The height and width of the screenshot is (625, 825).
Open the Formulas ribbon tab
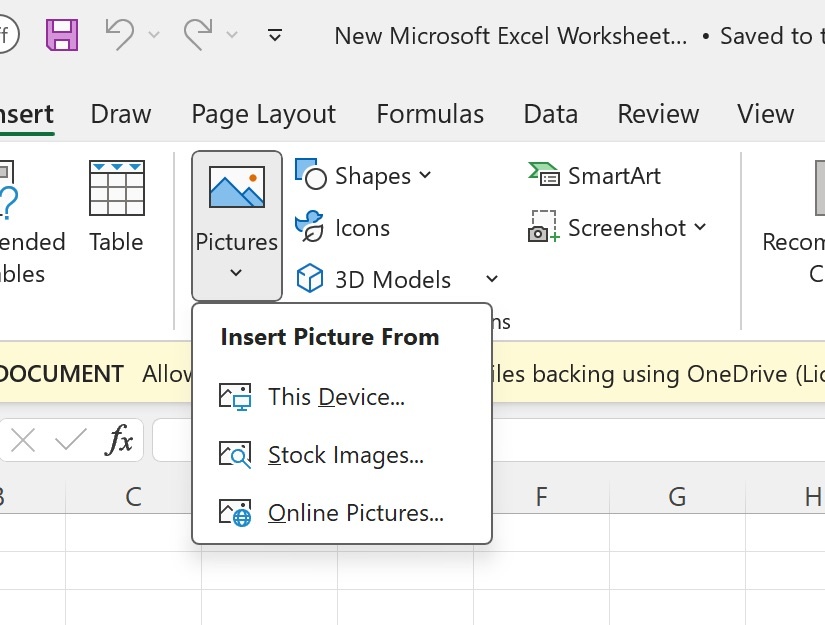[x=430, y=113]
